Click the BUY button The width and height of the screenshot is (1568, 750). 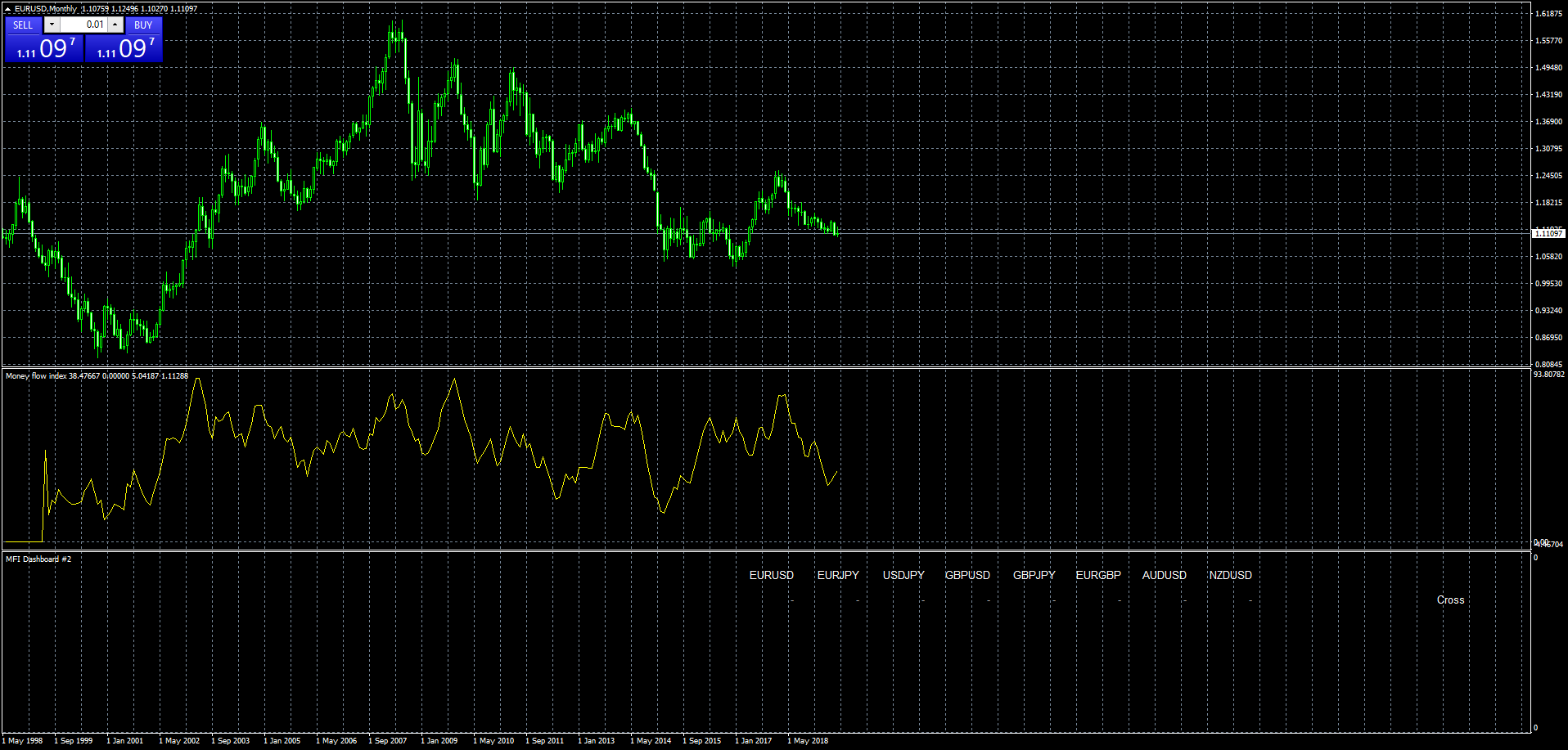tap(143, 25)
